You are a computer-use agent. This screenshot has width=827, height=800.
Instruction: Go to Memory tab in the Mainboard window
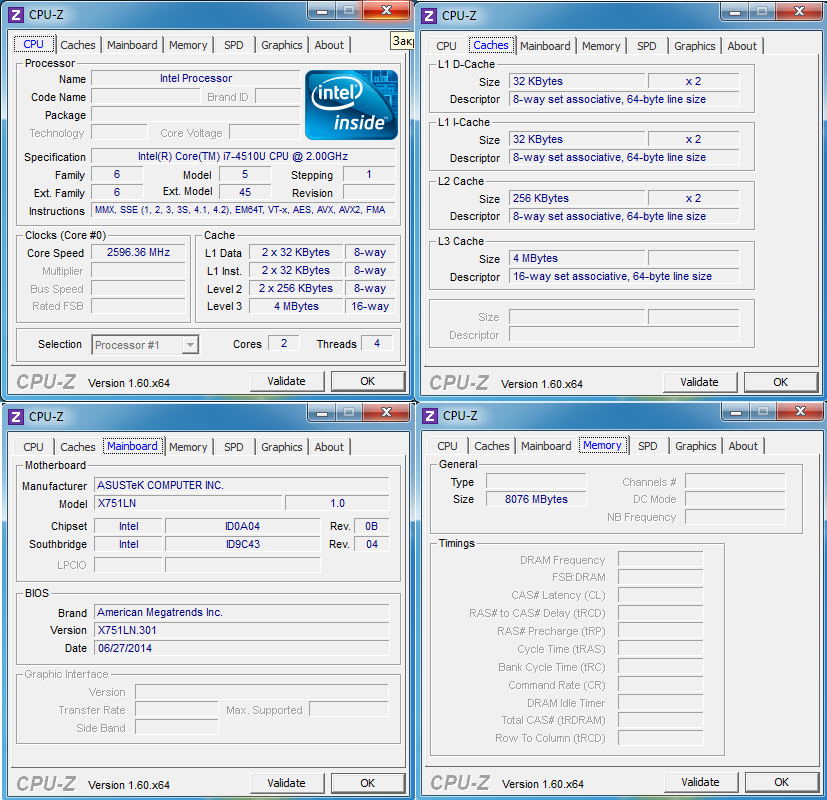pos(188,447)
